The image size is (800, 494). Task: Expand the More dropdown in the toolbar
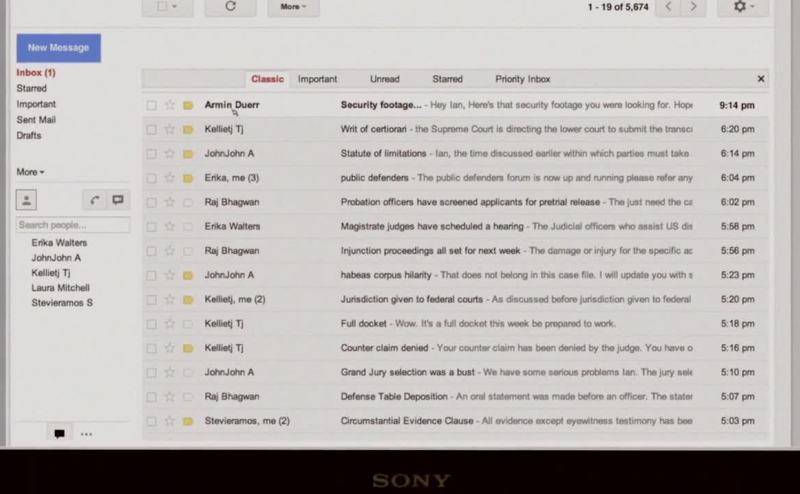pos(292,6)
